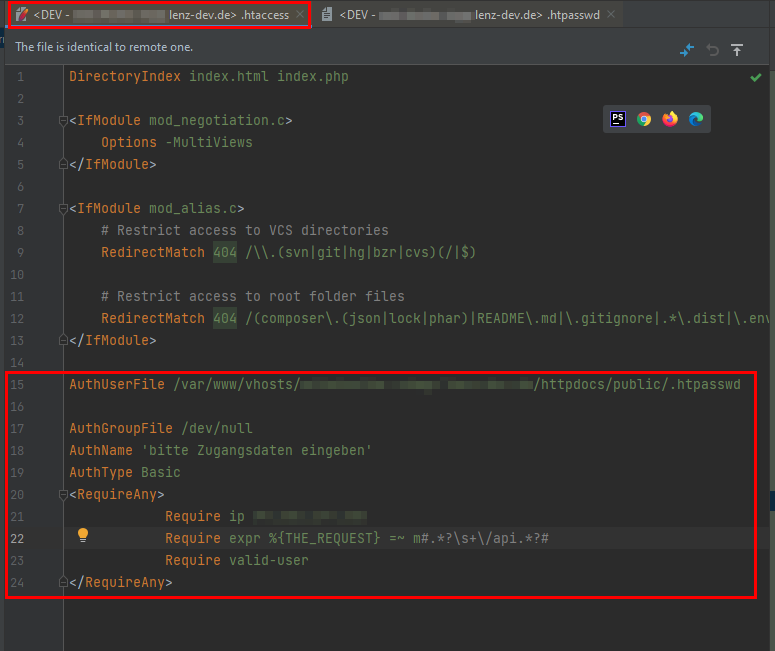Click the revert arrow icon in notification bar
This screenshot has width=775, height=651.
click(713, 50)
